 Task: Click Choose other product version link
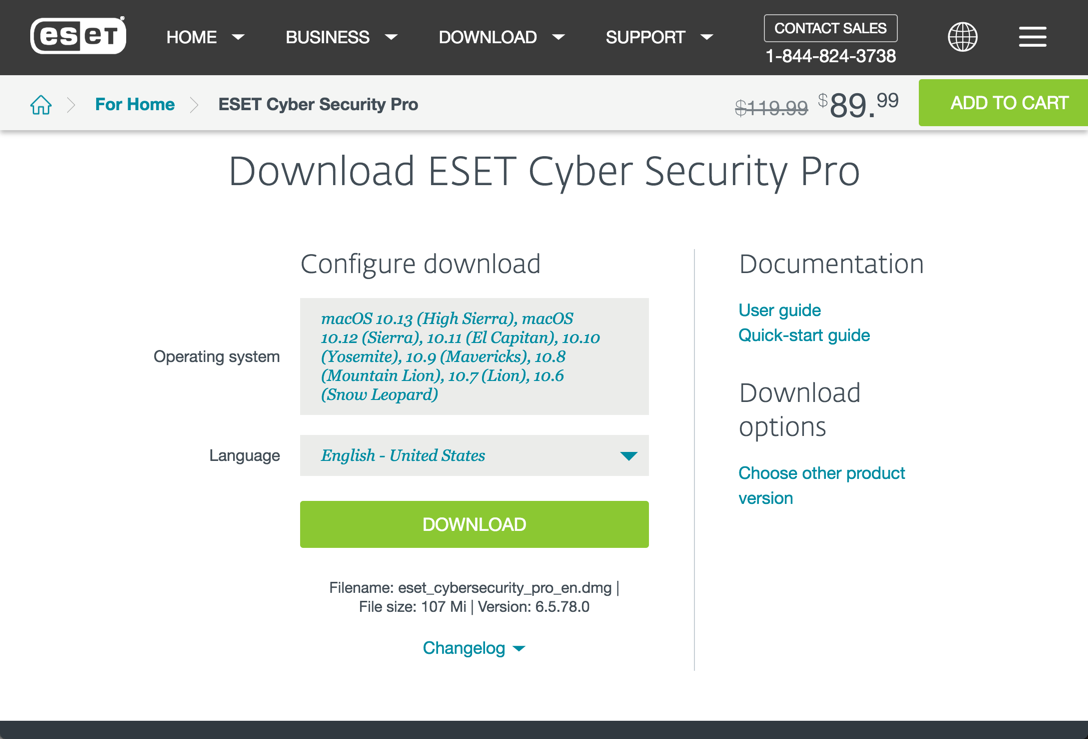click(x=822, y=486)
